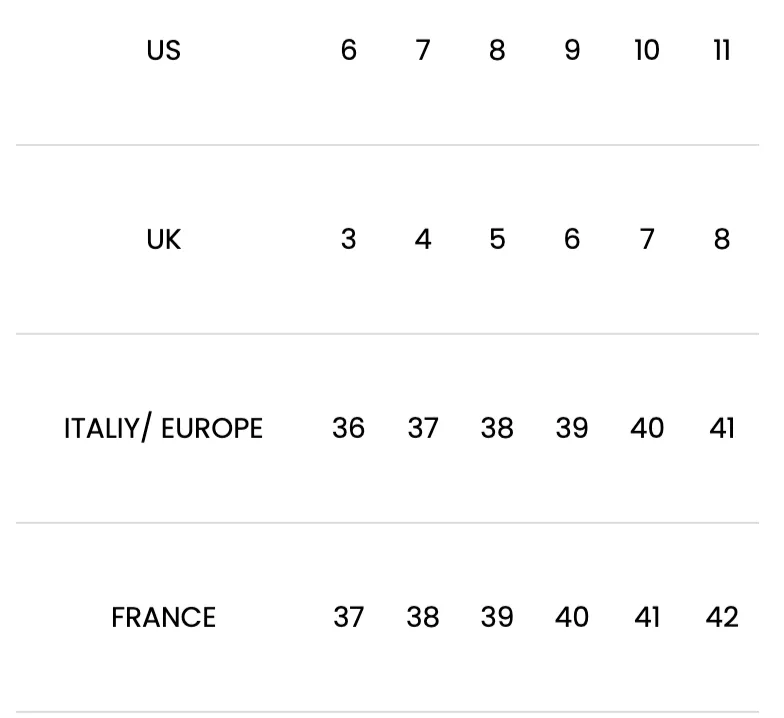Viewport: 784px width, 718px height.
Task: Select Italy/Europe size 38
Action: coord(498,428)
